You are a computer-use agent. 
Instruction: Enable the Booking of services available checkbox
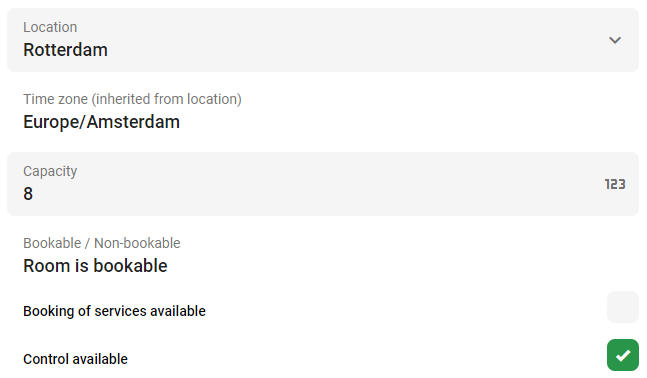point(623,307)
